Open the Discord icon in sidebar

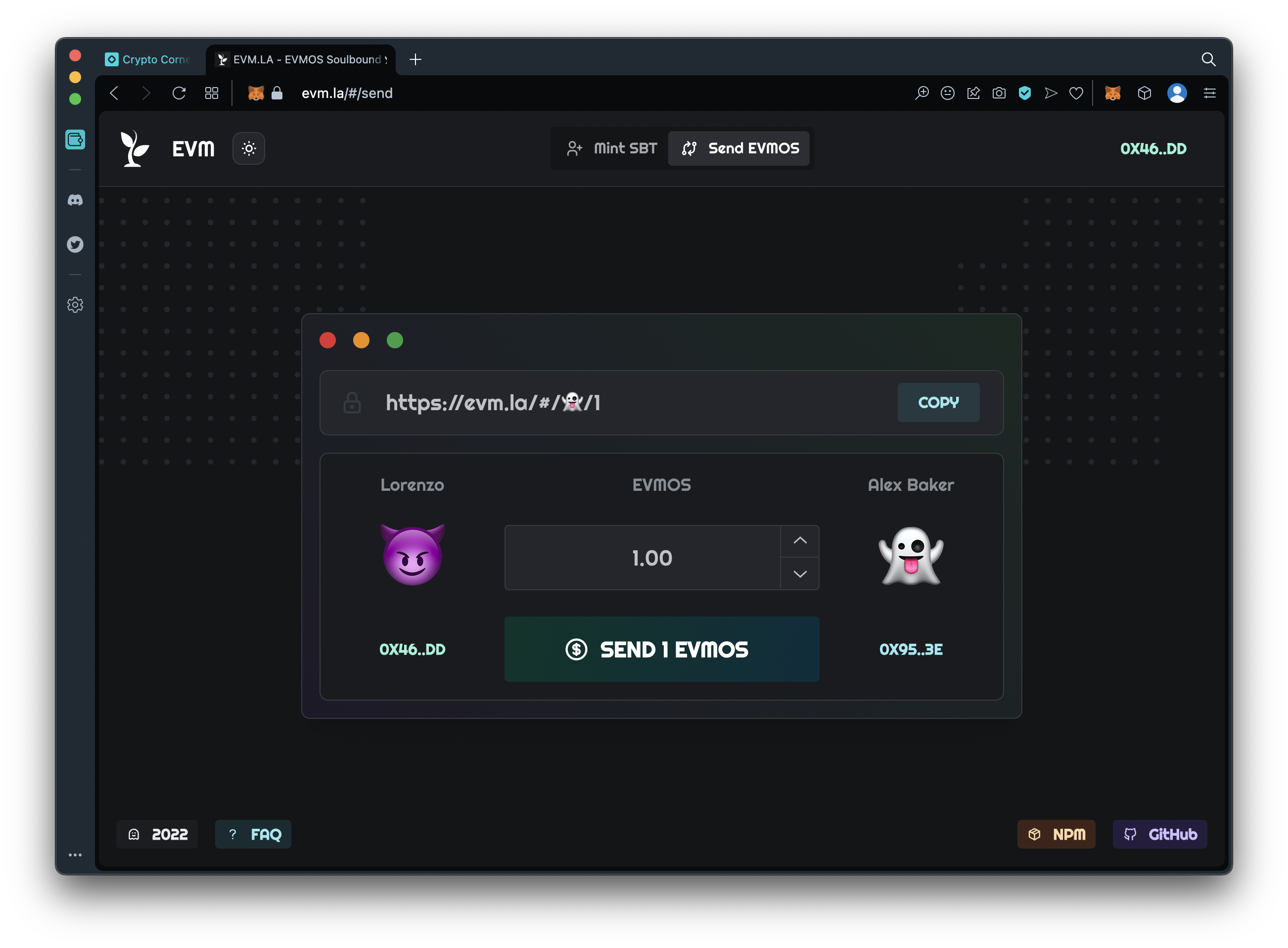tap(75, 200)
